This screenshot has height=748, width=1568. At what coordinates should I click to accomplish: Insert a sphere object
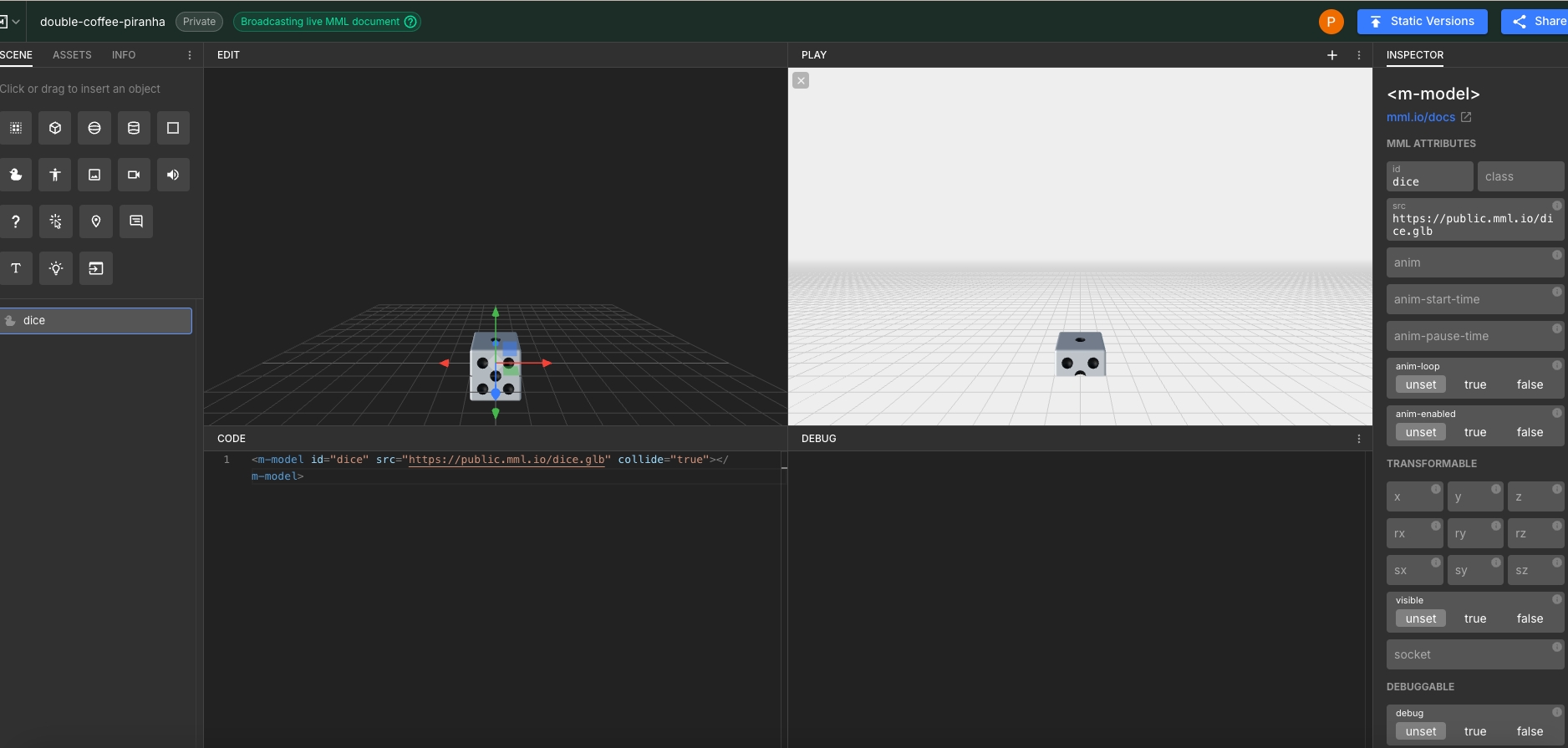tap(94, 128)
